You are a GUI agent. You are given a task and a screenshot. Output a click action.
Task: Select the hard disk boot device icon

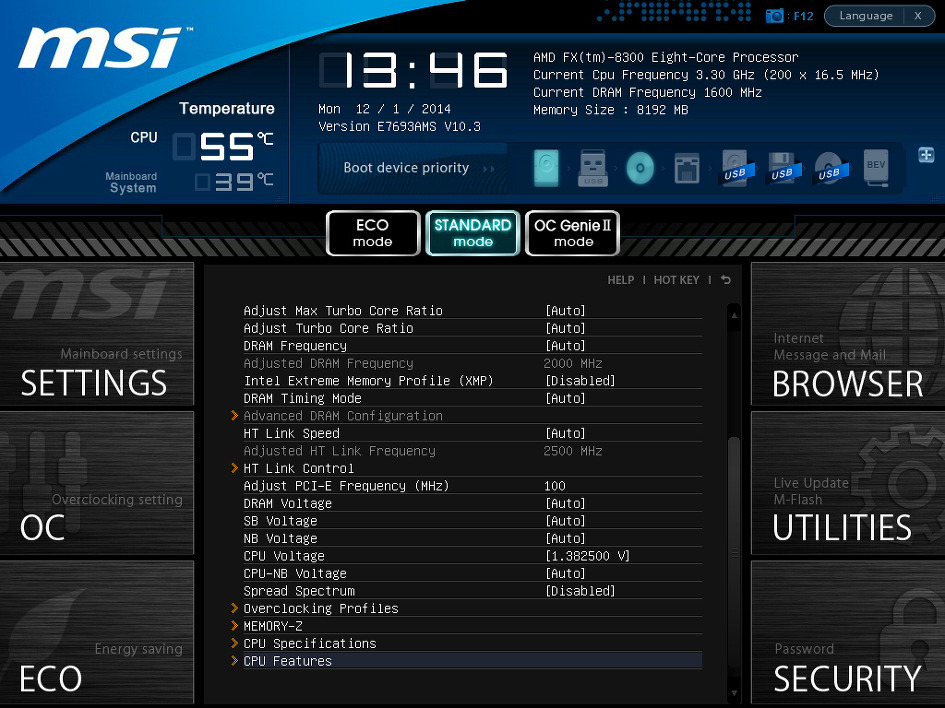(x=546, y=167)
